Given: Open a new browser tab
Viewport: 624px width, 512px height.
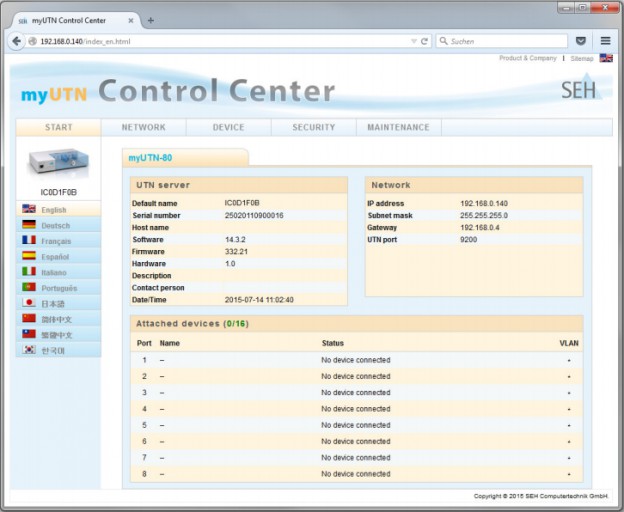Looking at the screenshot, I should click(x=151, y=20).
